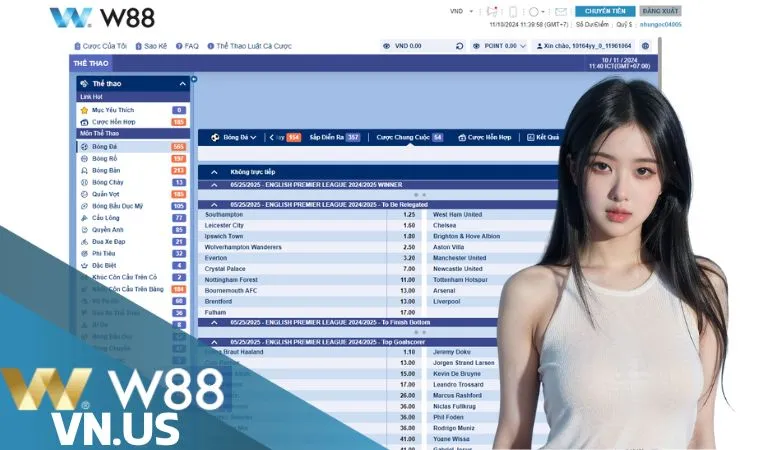
Task: Collapse the Không trực tiếp section
Action: tap(214, 171)
